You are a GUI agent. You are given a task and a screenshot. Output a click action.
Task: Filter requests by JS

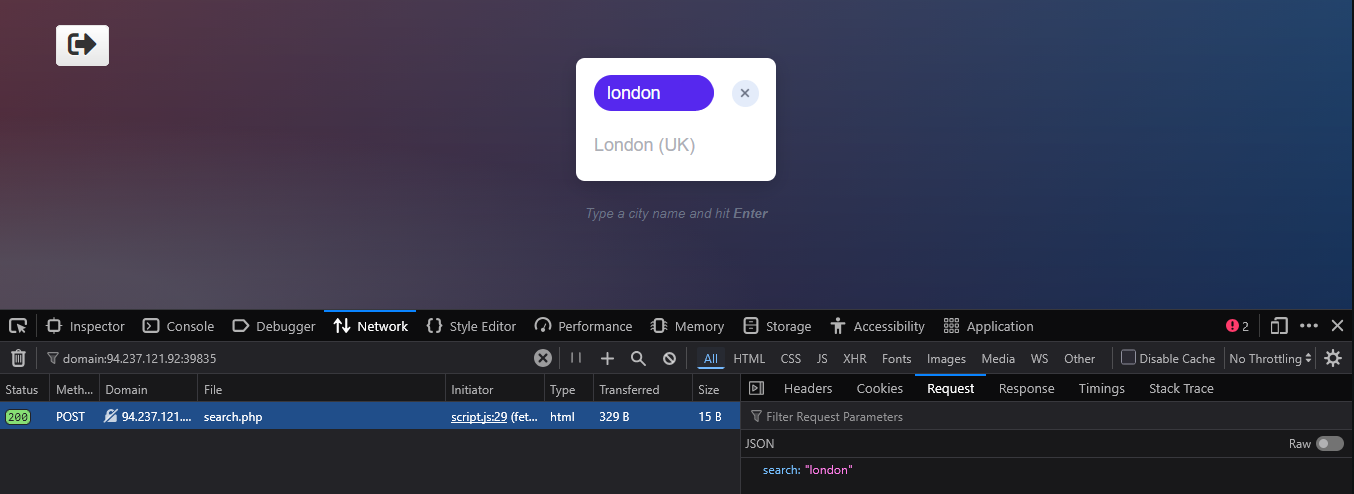click(822, 358)
